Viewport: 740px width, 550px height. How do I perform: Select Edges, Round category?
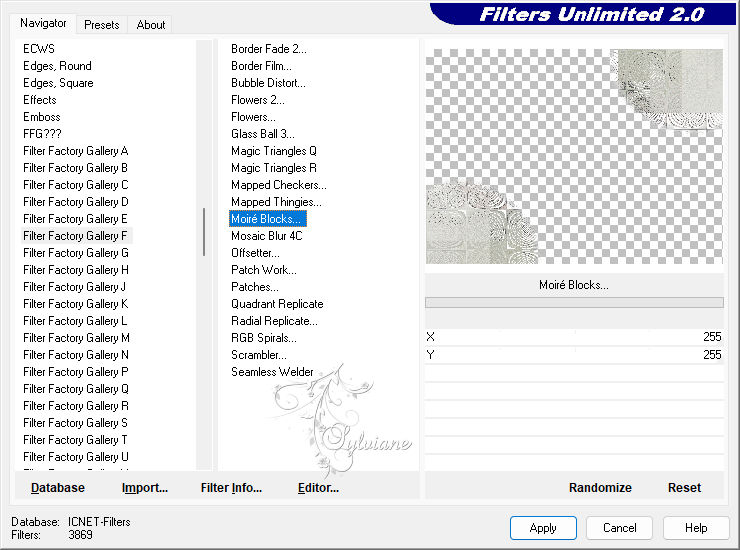click(57, 66)
